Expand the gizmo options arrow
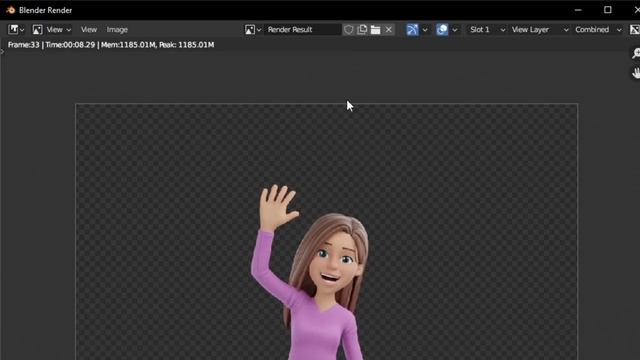640x360 pixels. click(425, 29)
